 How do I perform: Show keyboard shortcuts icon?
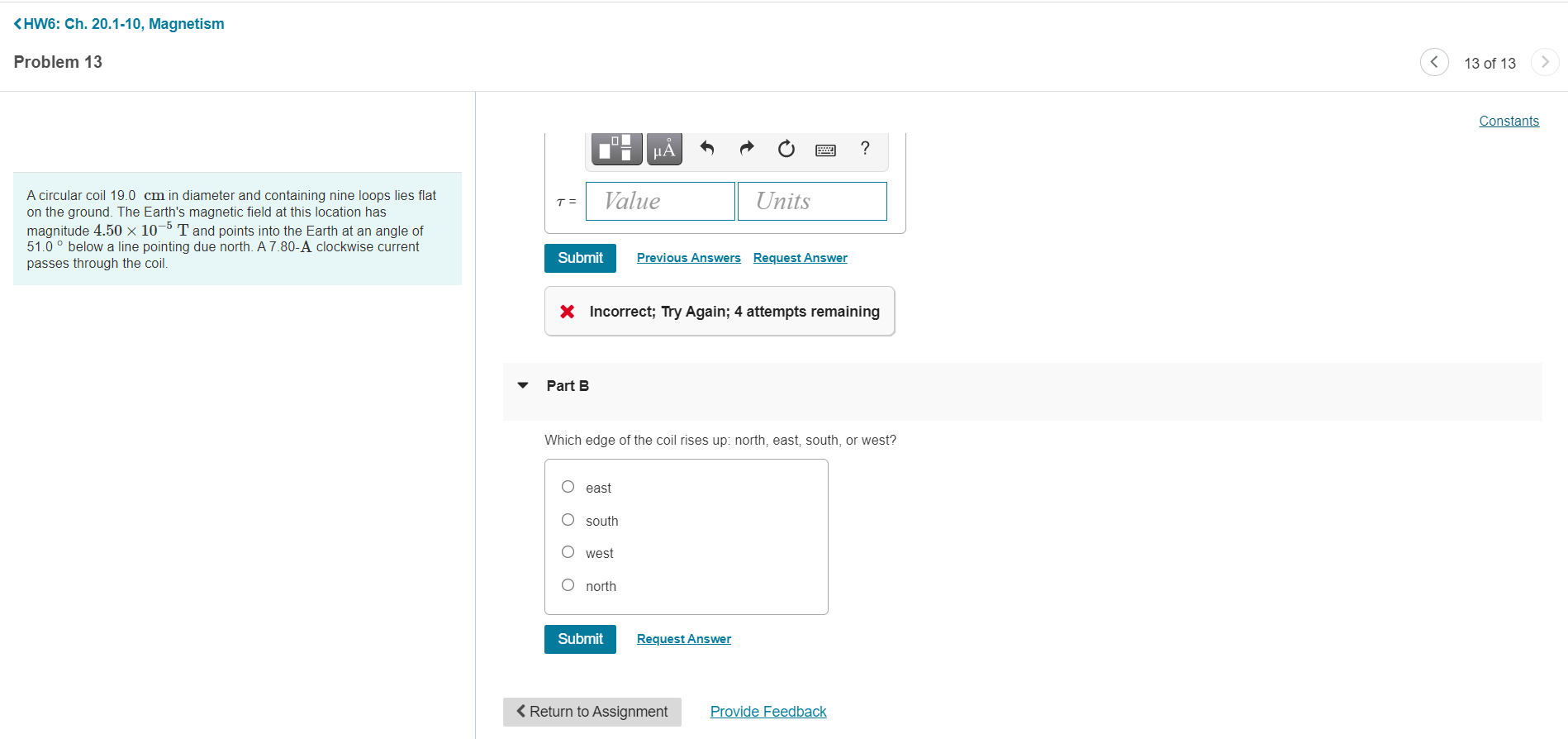[x=825, y=150]
